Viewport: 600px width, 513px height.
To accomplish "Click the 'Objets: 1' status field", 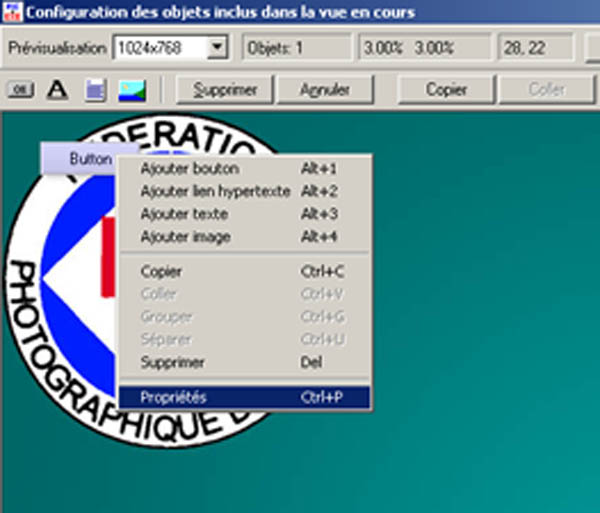I will click(297, 48).
